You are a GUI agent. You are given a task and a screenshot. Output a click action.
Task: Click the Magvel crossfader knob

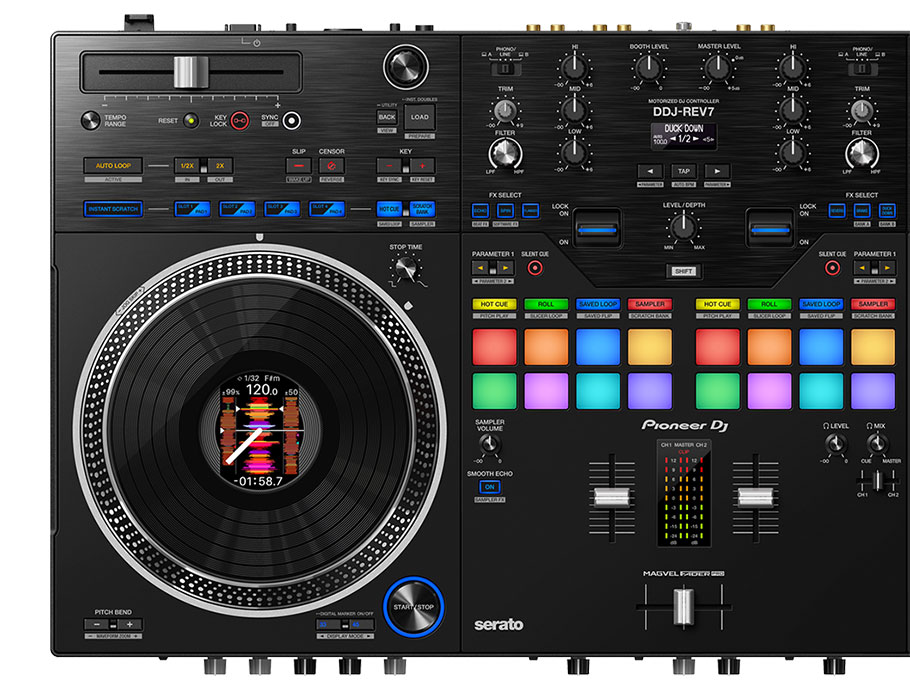pos(684,607)
